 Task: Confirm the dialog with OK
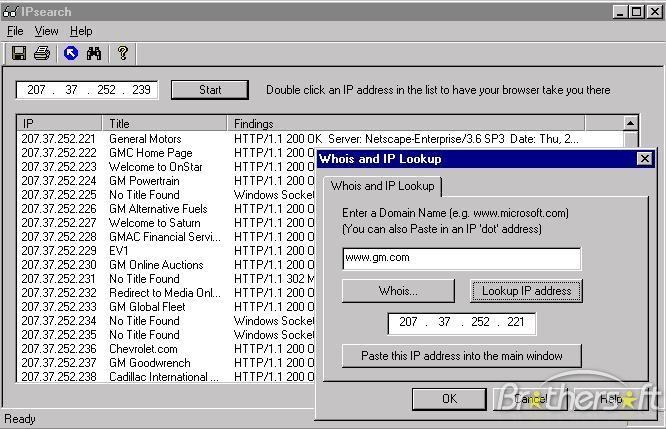click(x=449, y=399)
